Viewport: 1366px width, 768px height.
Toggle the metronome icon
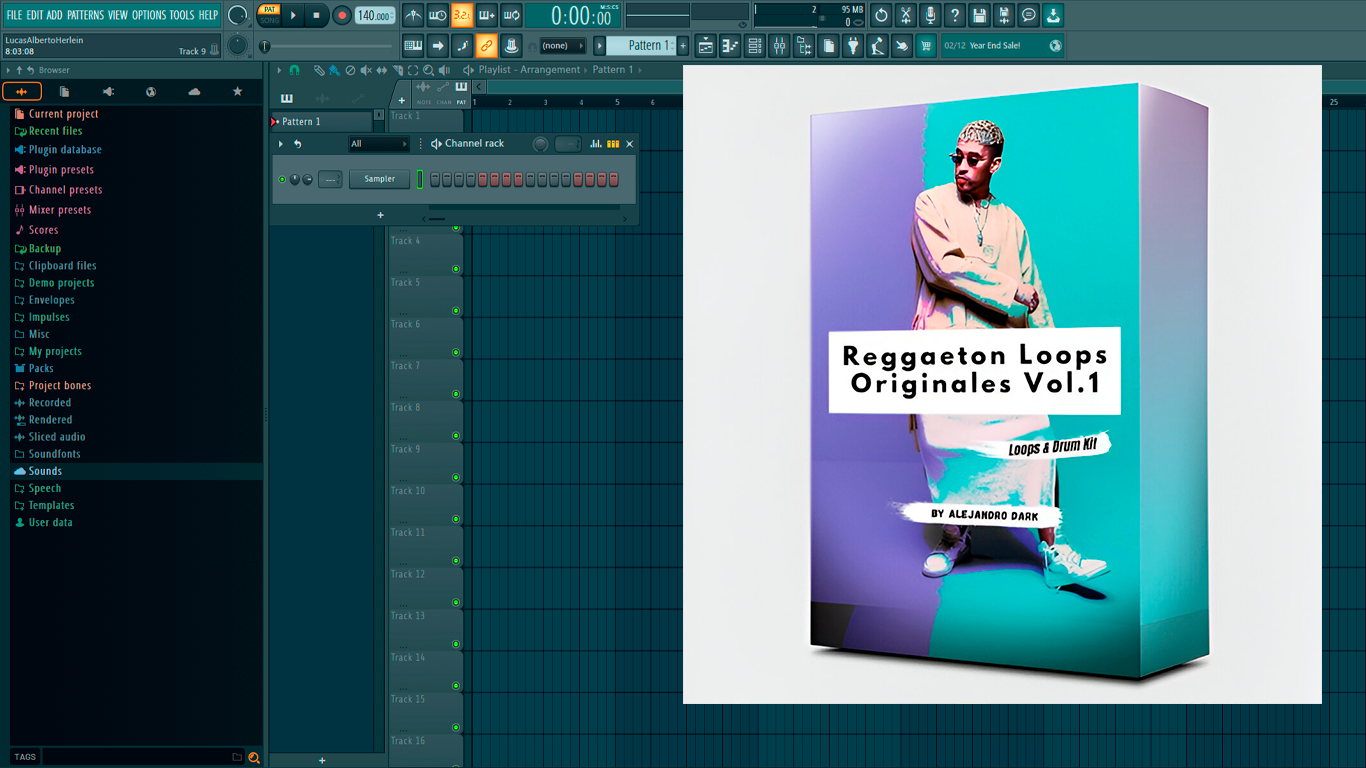point(413,15)
